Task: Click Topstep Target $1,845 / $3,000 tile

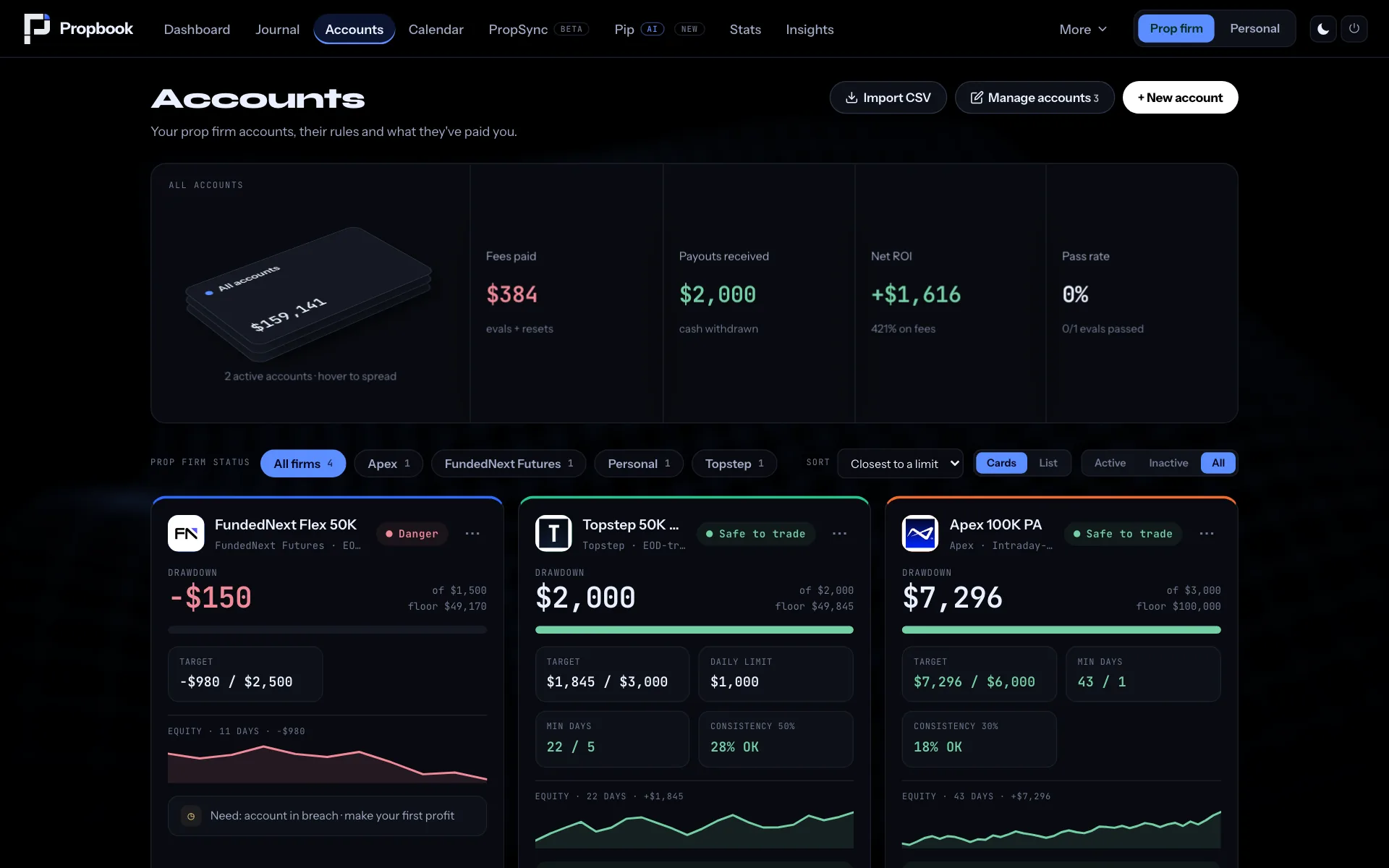Action: click(x=612, y=674)
